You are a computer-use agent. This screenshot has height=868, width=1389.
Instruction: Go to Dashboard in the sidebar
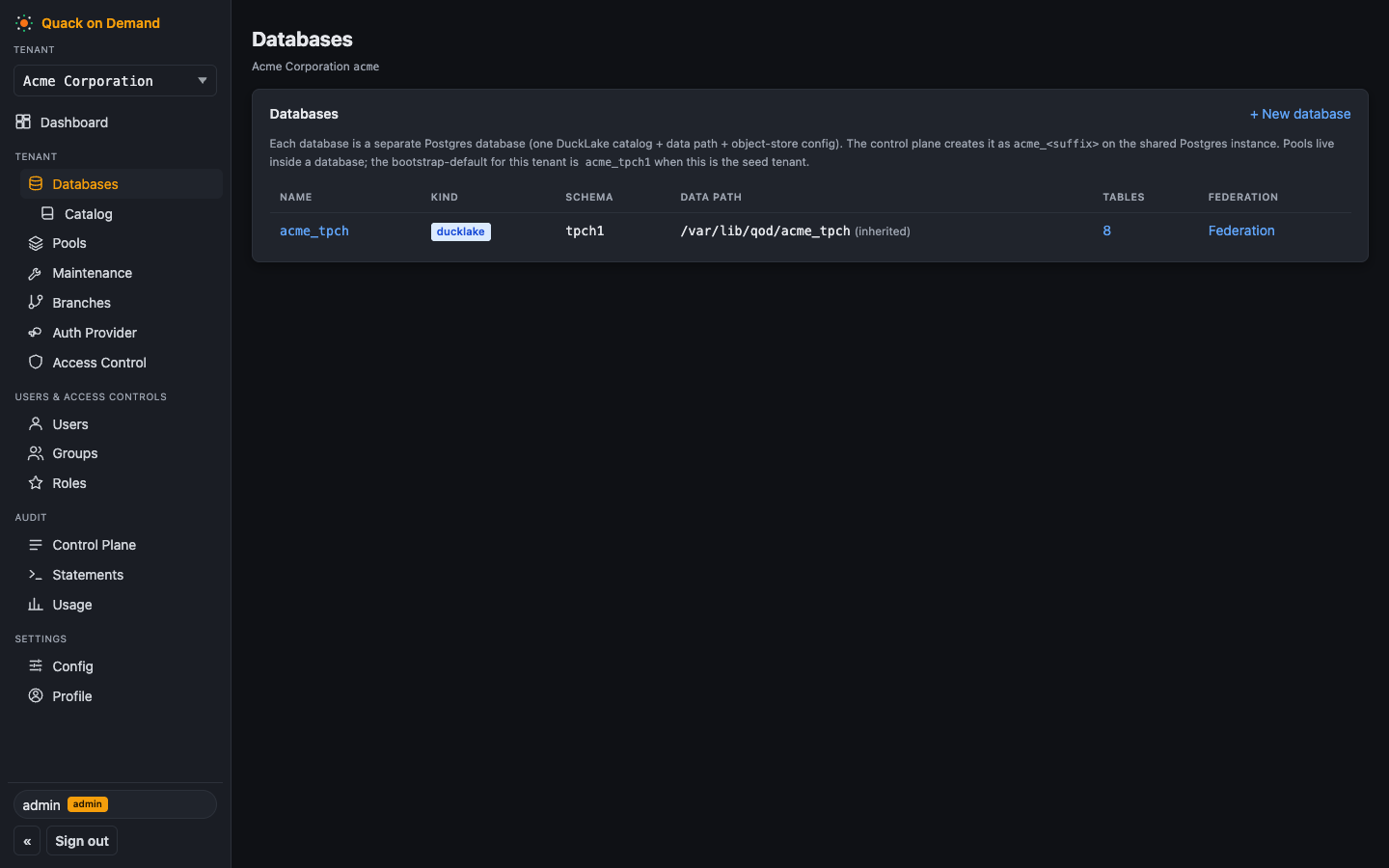pos(116,122)
